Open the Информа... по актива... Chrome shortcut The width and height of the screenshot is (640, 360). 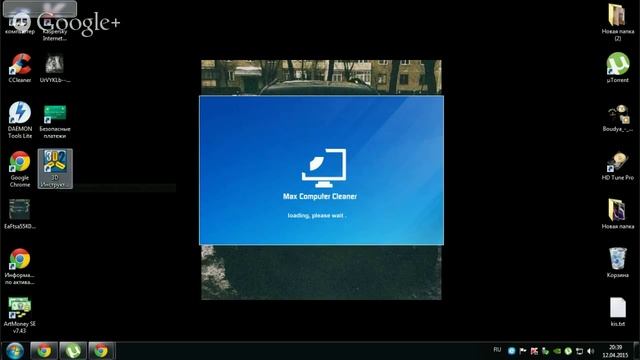20,267
